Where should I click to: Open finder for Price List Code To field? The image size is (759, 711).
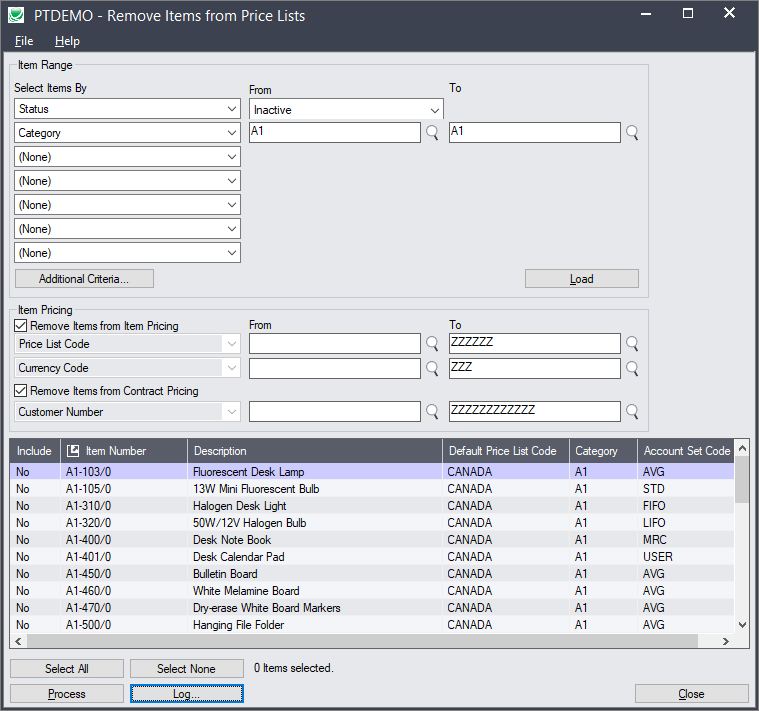click(x=632, y=344)
